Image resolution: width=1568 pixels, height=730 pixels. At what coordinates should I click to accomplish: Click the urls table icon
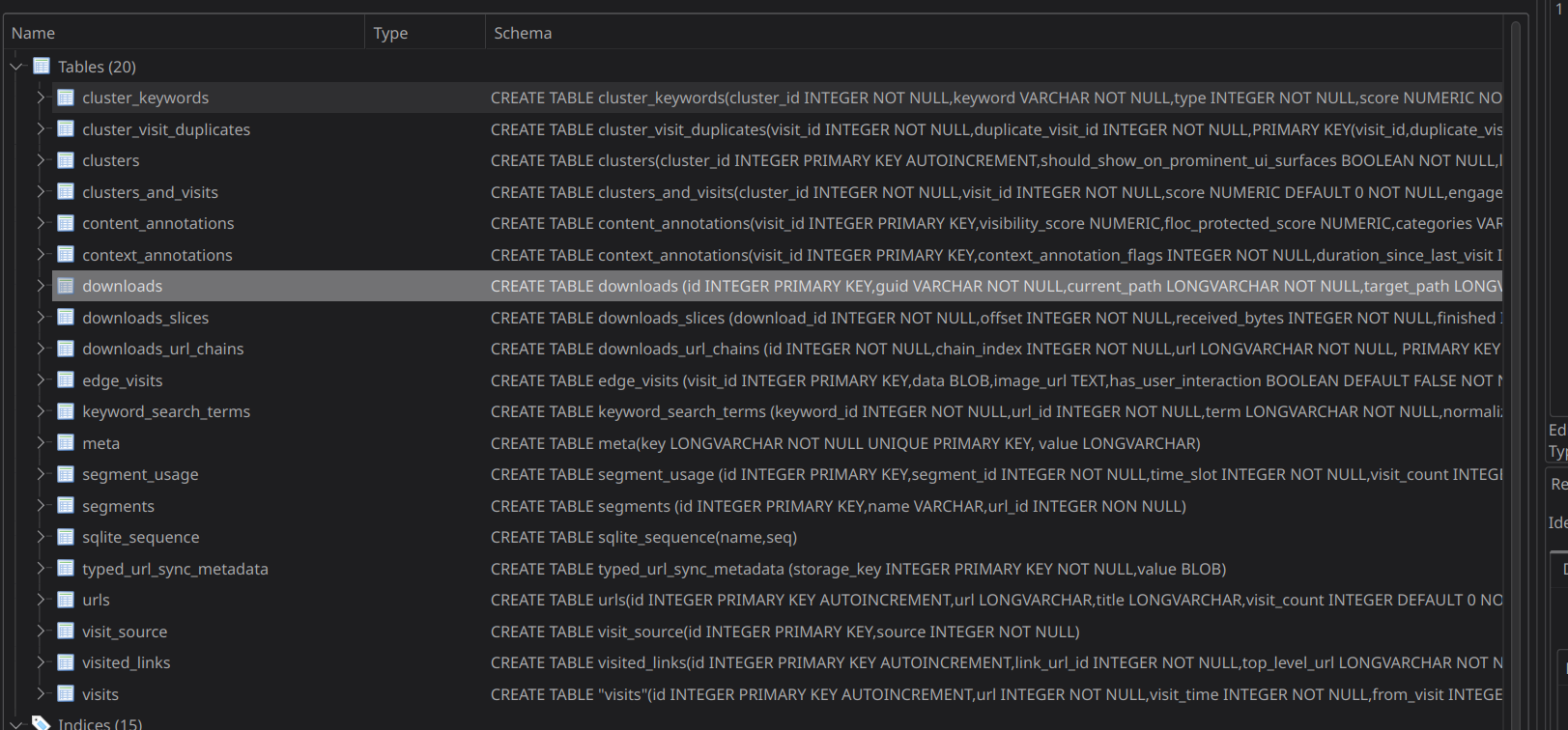pyautogui.click(x=66, y=600)
